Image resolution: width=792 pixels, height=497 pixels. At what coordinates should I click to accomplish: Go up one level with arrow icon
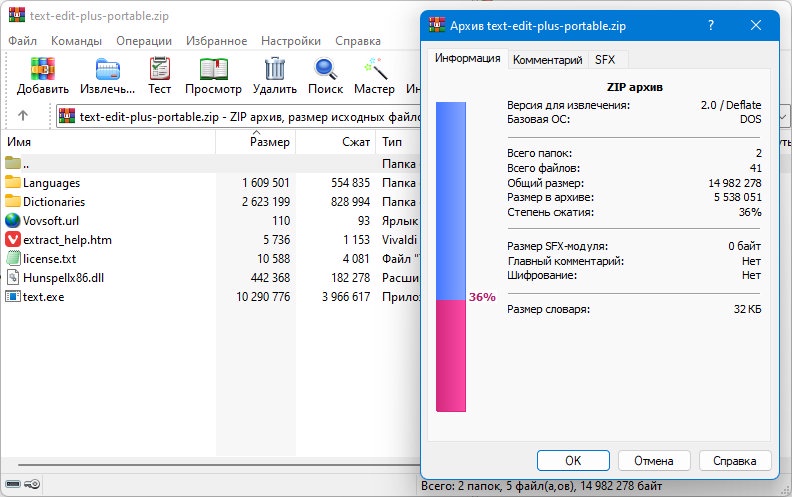23,116
